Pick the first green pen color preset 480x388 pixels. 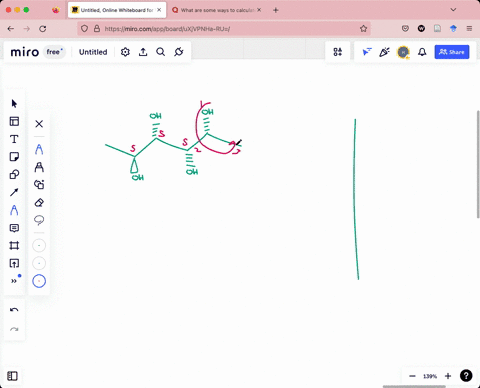(x=39, y=246)
